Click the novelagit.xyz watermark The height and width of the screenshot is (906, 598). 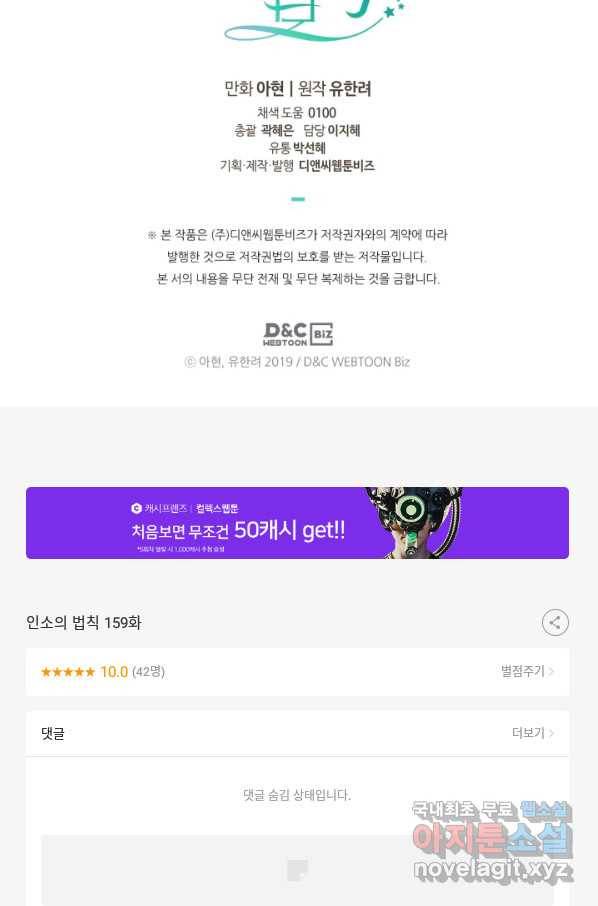click(493, 869)
